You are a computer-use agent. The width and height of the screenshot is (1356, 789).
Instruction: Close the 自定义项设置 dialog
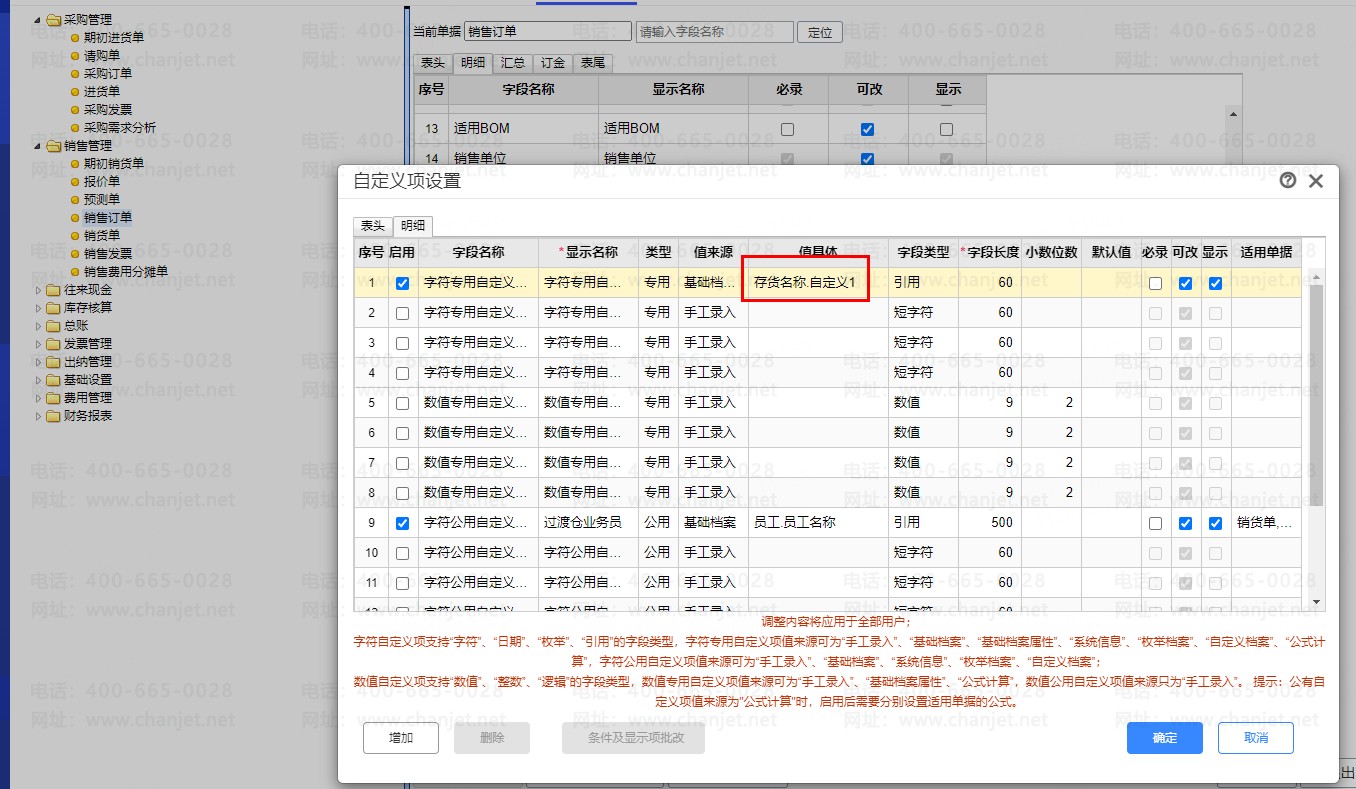[x=1316, y=181]
